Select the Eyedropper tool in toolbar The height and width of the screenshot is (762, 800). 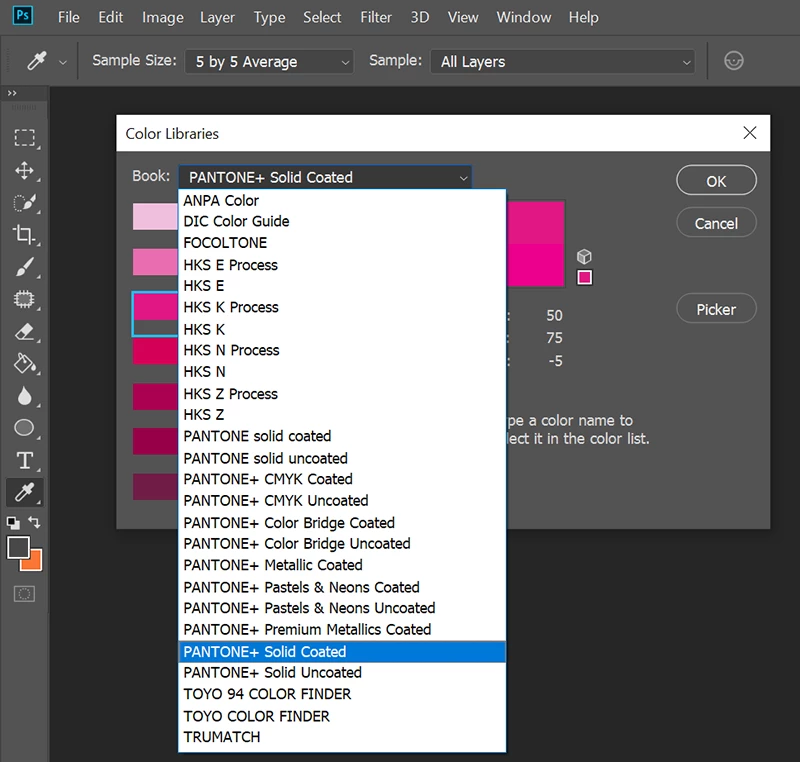pos(24,492)
